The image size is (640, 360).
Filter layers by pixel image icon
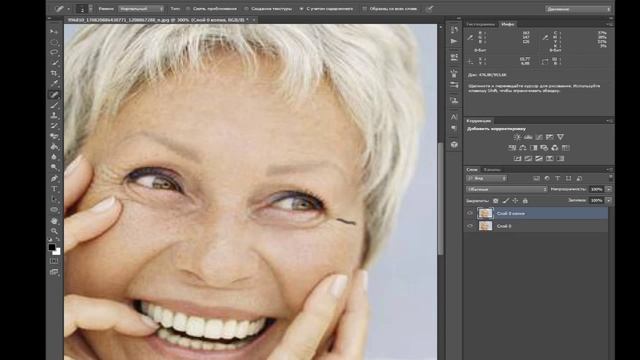pyautogui.click(x=536, y=178)
